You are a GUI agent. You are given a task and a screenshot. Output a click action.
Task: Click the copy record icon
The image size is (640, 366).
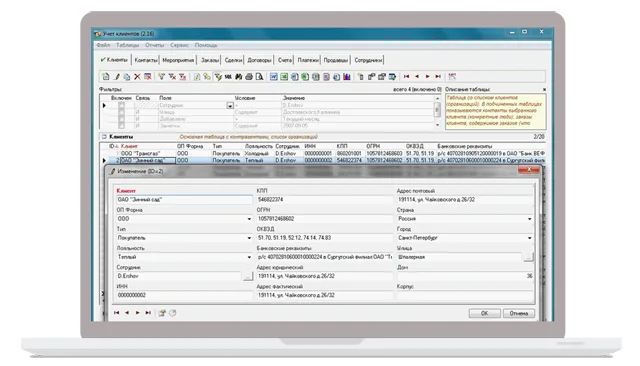(x=127, y=76)
